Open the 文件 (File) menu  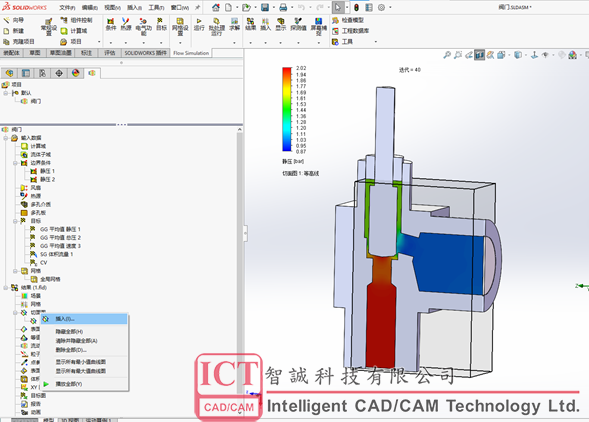coord(67,8)
